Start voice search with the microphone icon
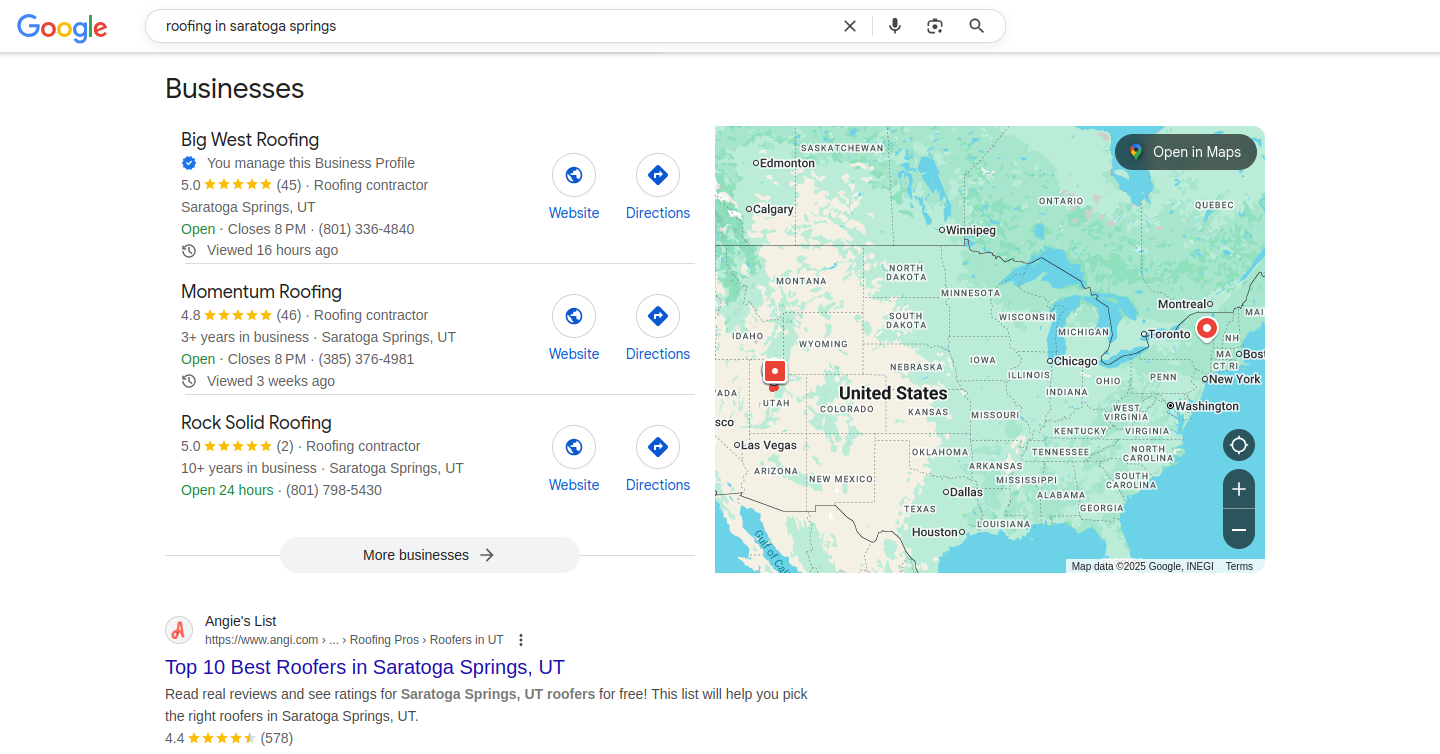1440x754 pixels. tap(894, 26)
